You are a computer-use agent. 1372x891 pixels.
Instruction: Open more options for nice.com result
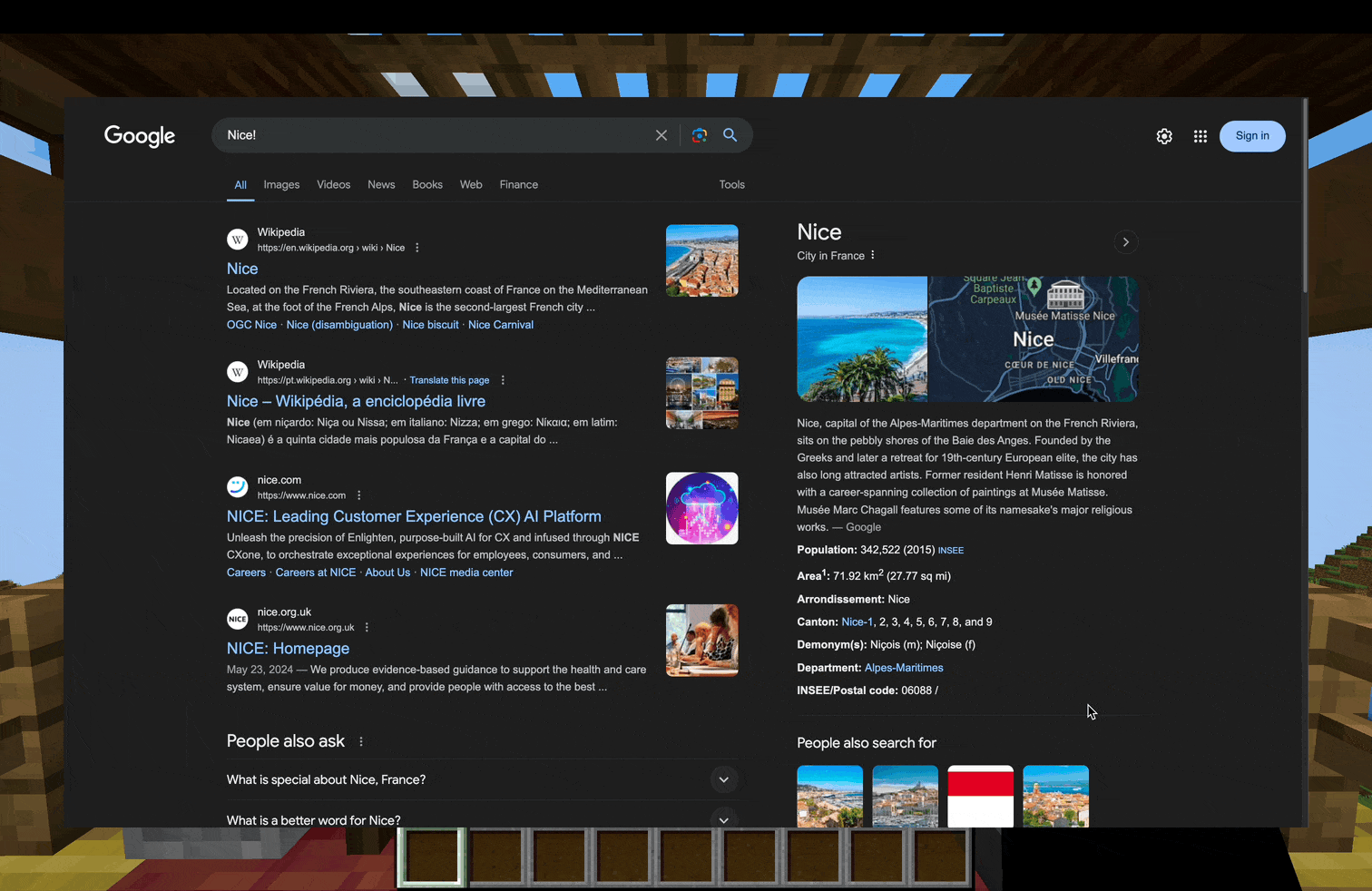pyautogui.click(x=359, y=495)
